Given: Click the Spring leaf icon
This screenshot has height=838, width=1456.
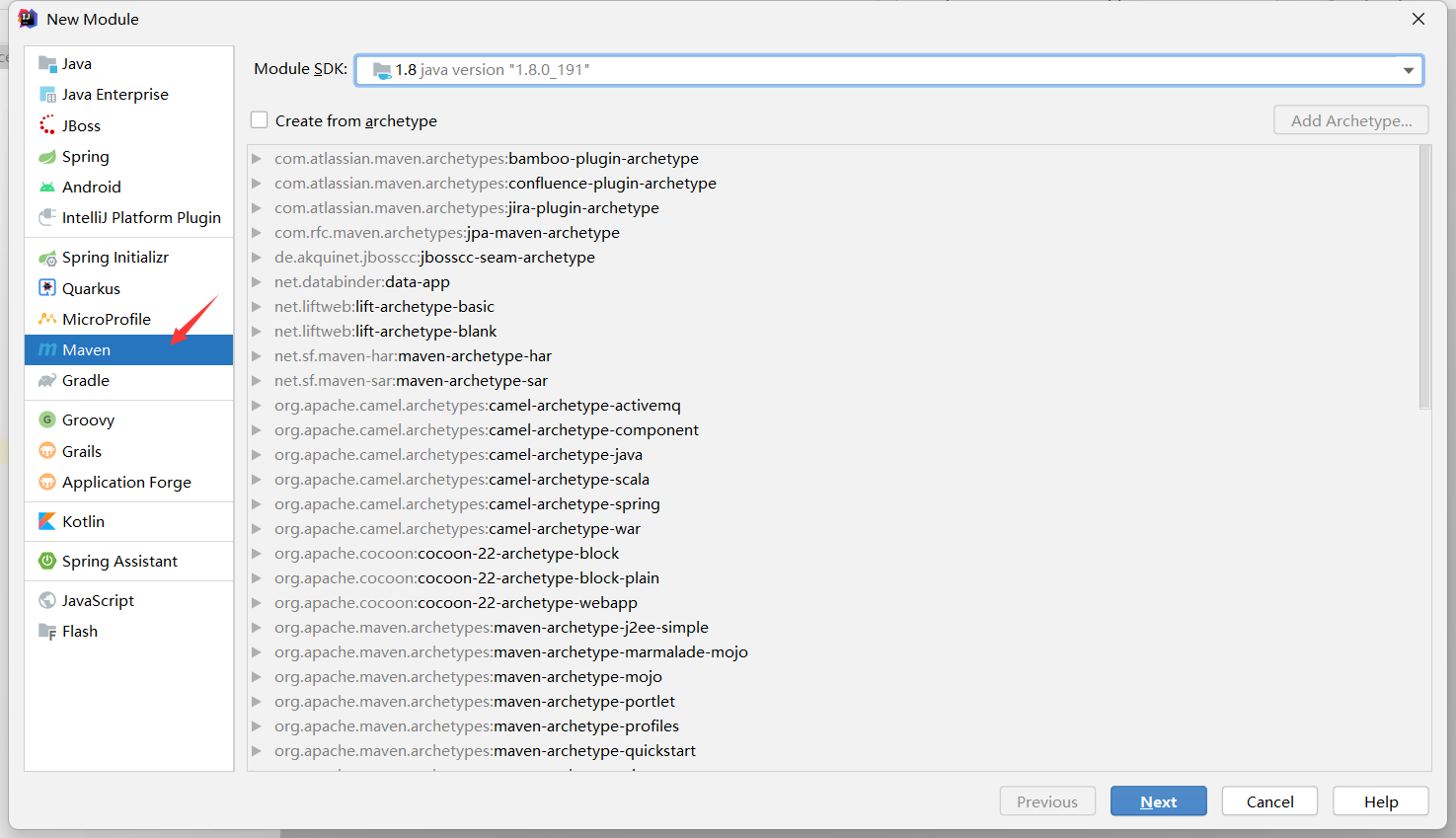Looking at the screenshot, I should pos(47,156).
